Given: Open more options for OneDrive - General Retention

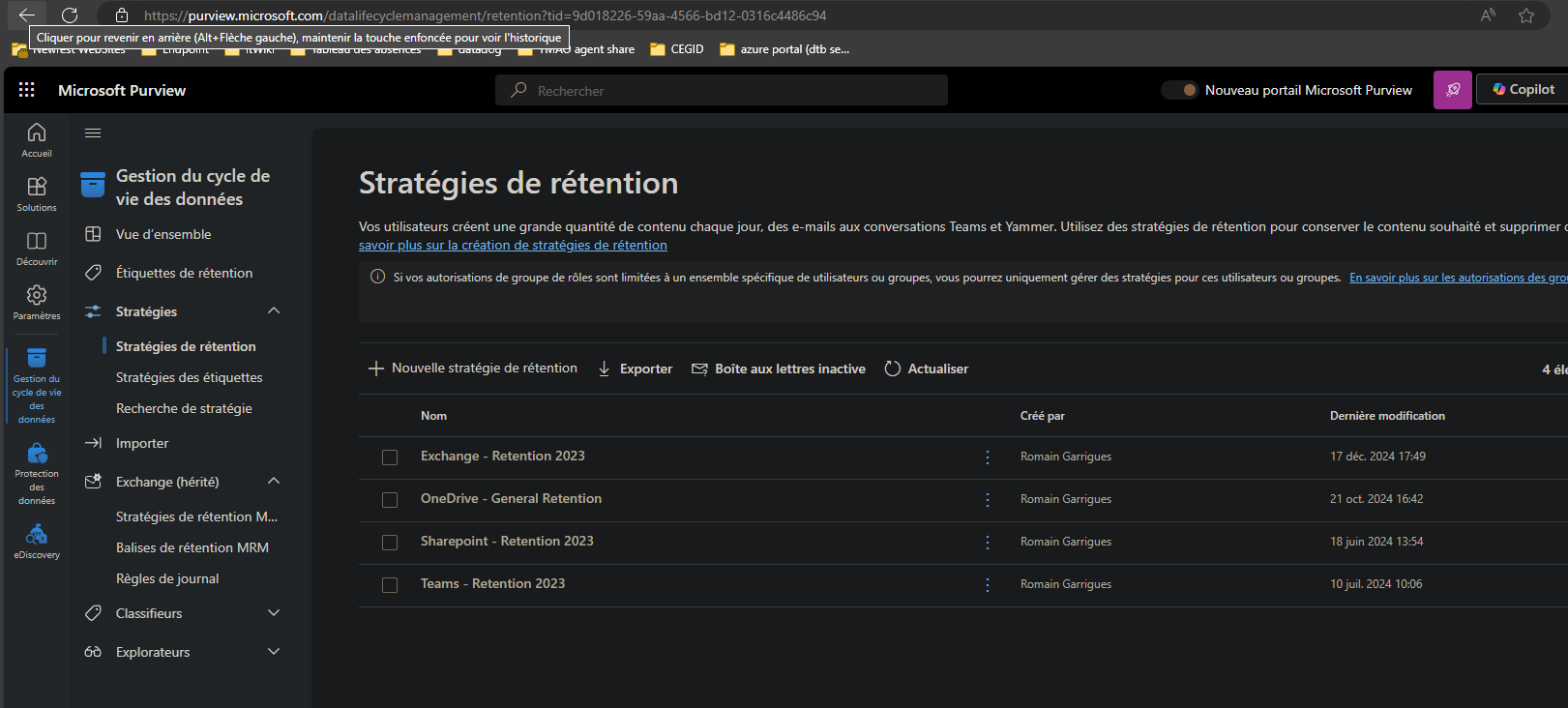Looking at the screenshot, I should click(x=988, y=499).
